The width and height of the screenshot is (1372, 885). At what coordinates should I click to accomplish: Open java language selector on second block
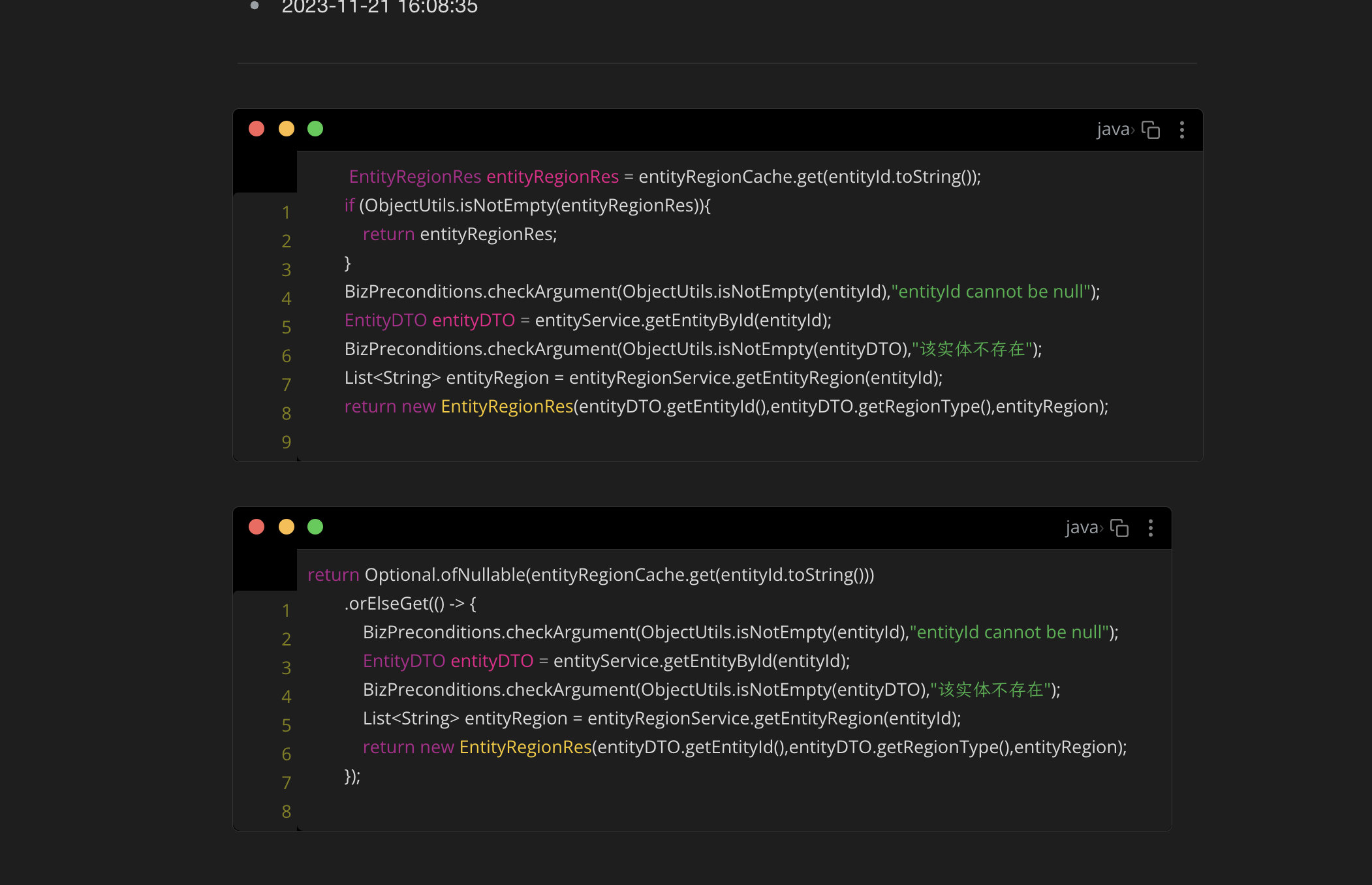pos(1083,527)
